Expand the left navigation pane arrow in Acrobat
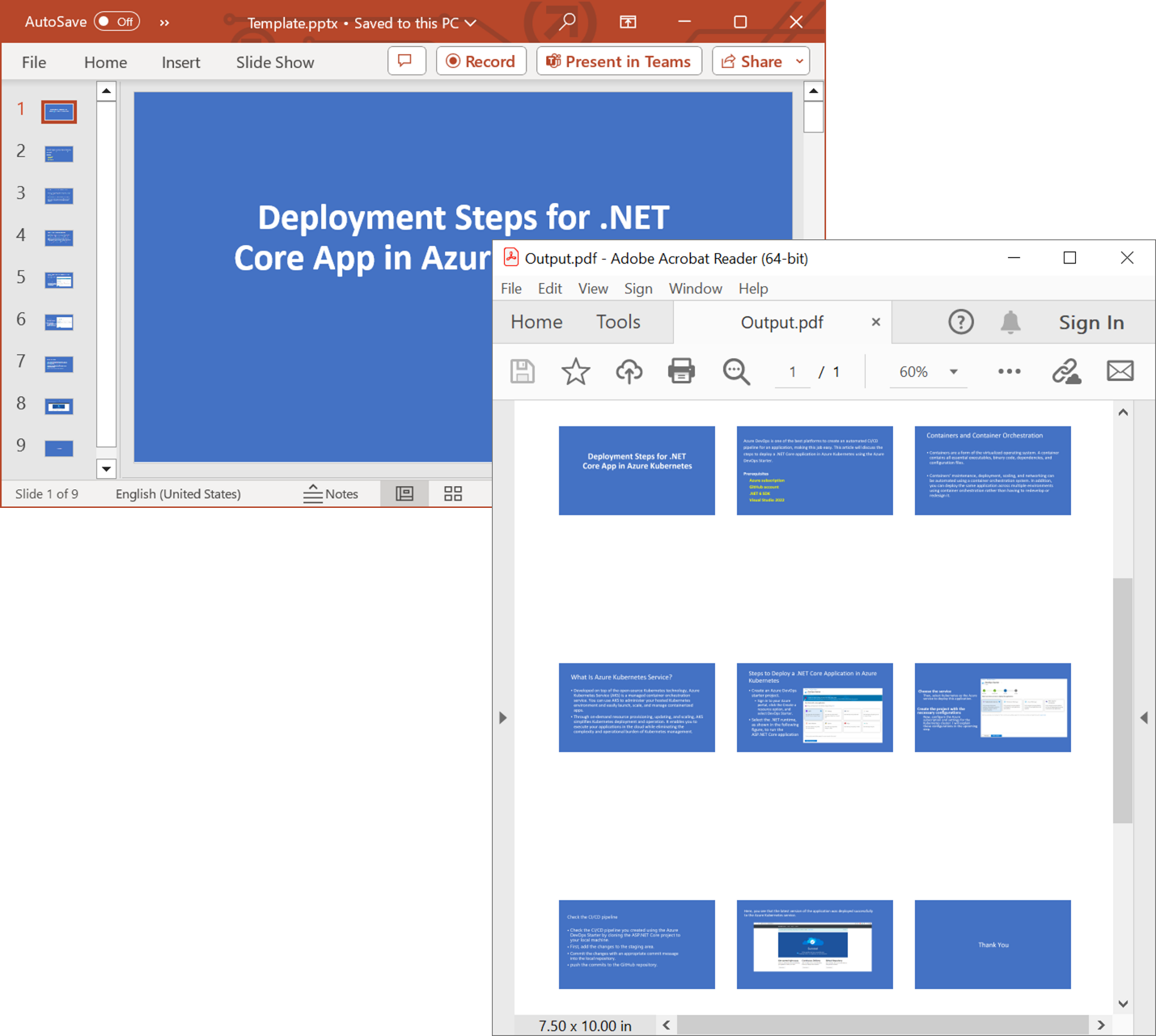1156x1036 pixels. (x=502, y=717)
